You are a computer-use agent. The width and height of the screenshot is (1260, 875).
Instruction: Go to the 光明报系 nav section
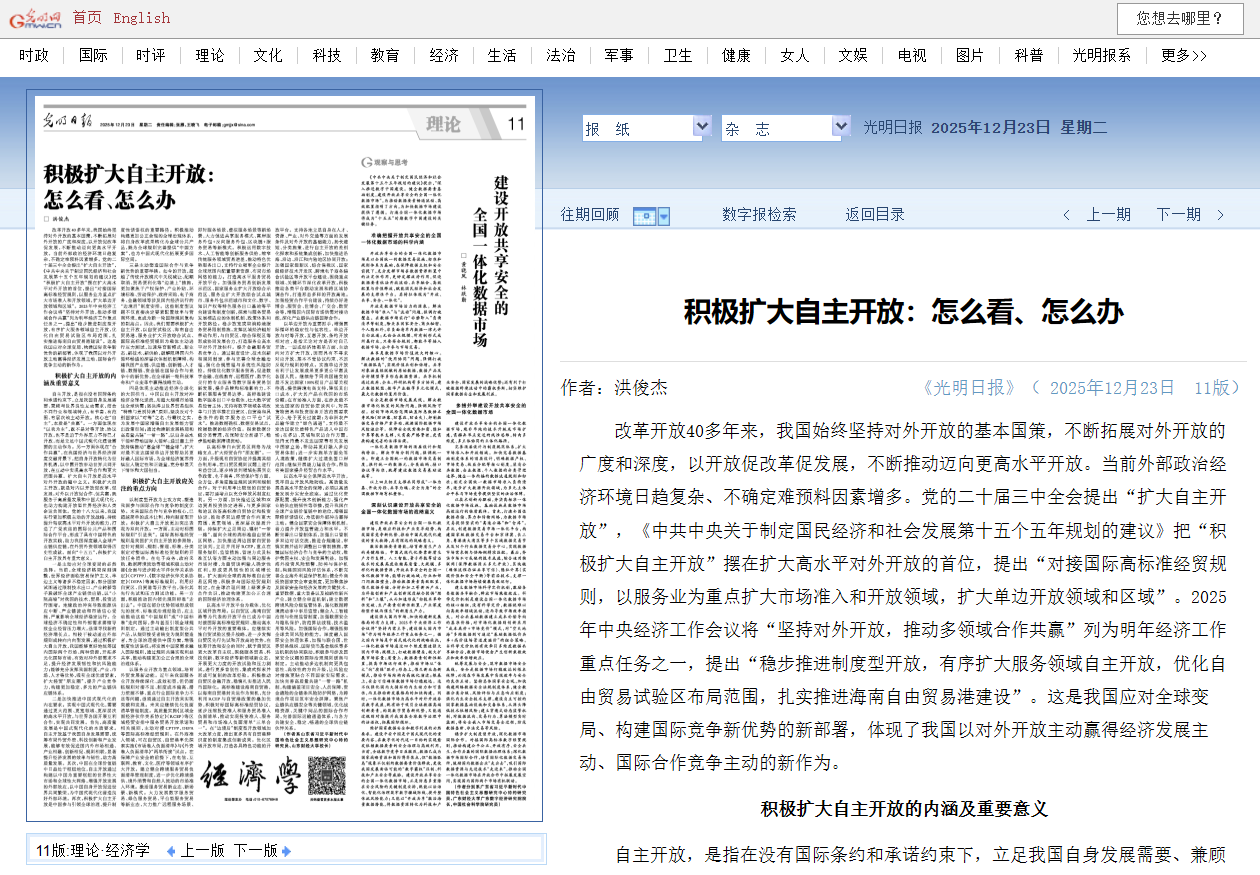click(x=1102, y=55)
